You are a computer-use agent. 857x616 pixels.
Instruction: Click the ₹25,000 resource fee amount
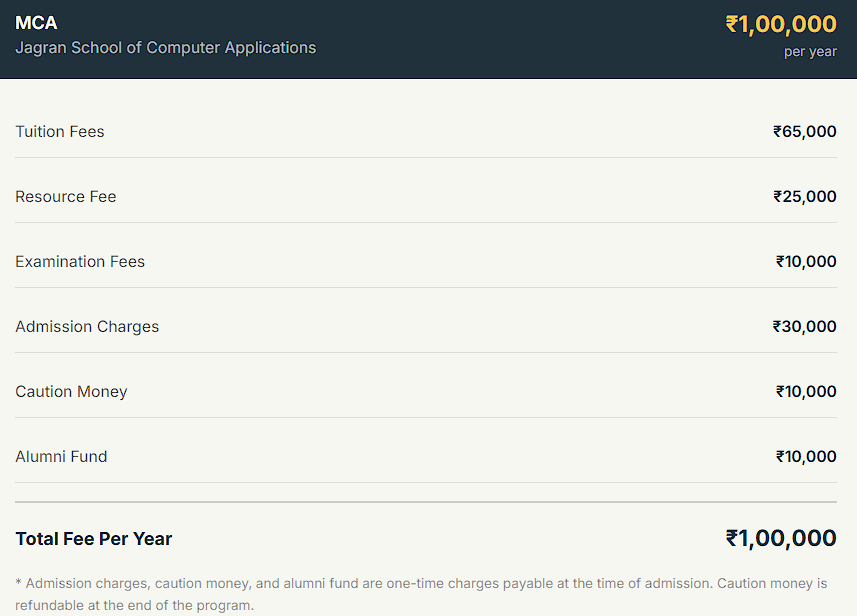(x=805, y=197)
